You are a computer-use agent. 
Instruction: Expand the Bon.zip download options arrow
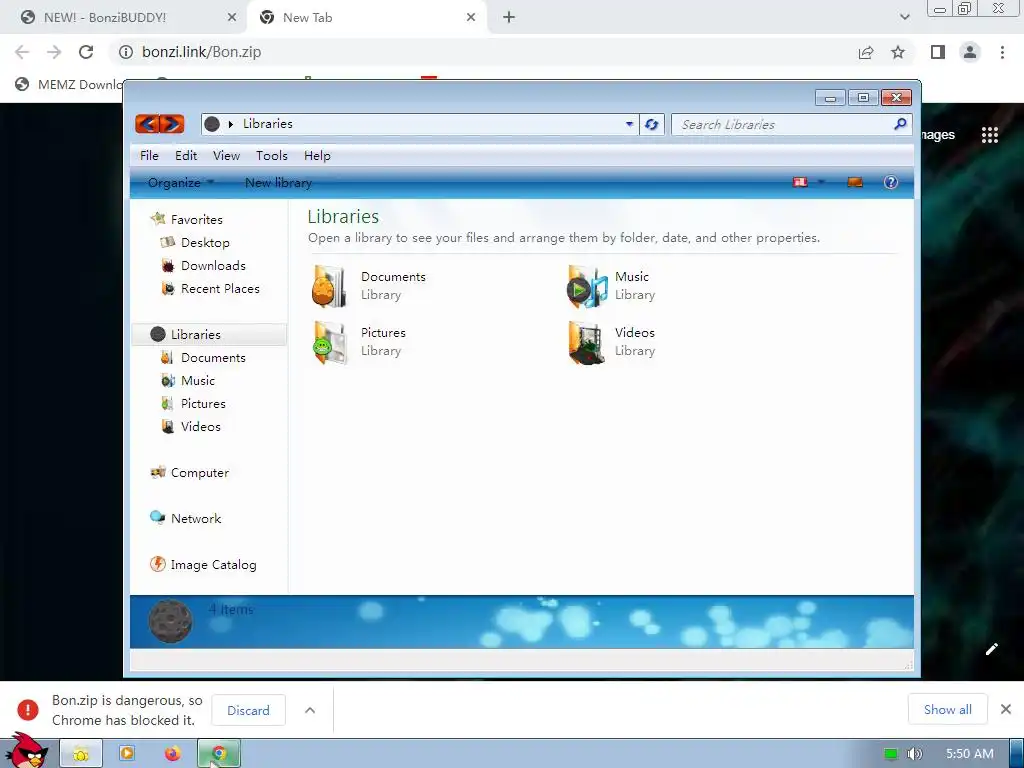pyautogui.click(x=310, y=710)
